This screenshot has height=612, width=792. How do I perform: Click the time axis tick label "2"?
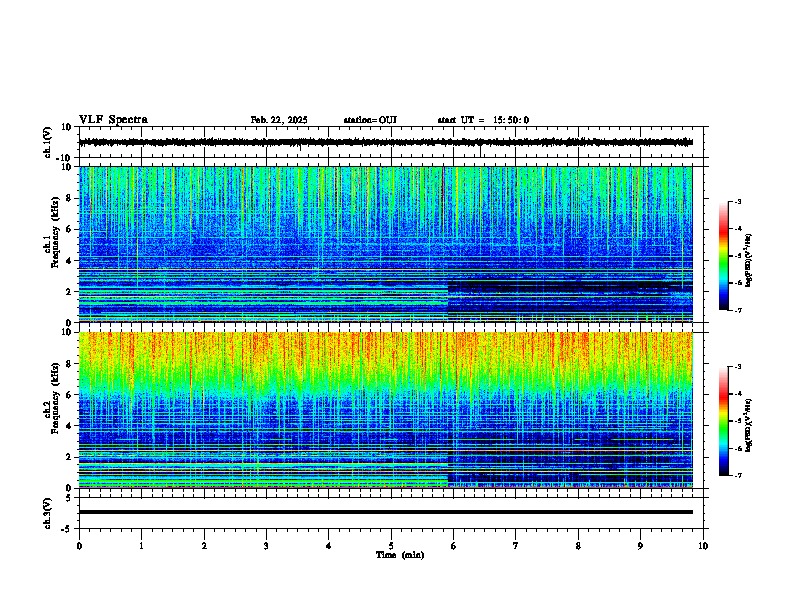tap(204, 546)
